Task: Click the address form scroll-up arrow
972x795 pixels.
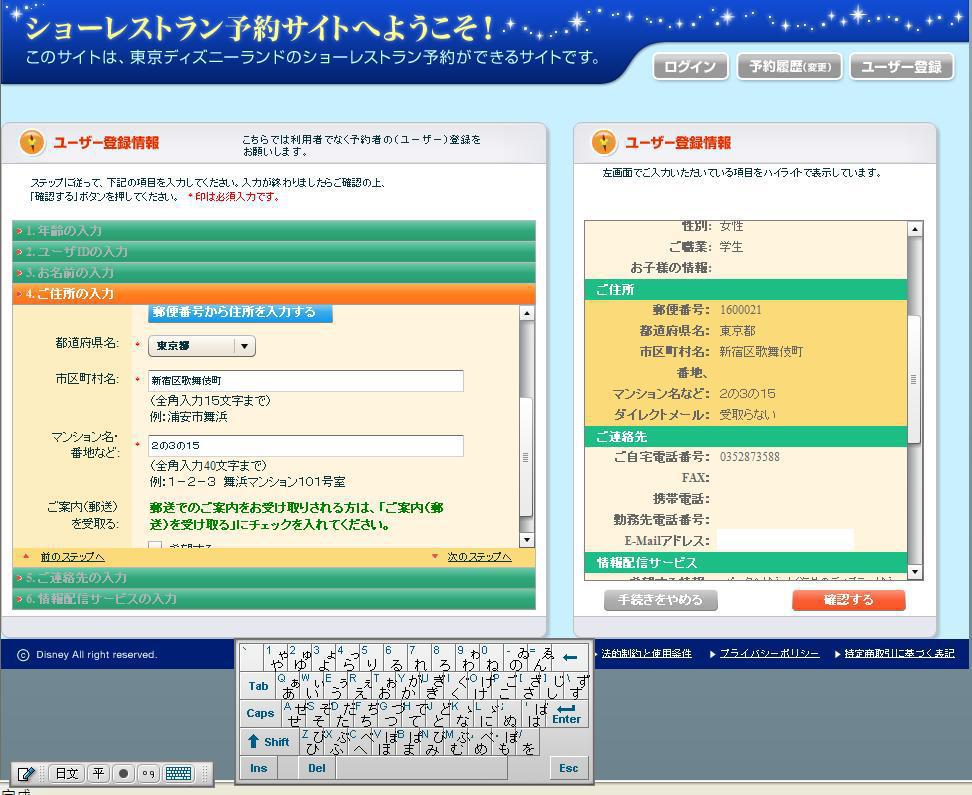Action: (526, 313)
